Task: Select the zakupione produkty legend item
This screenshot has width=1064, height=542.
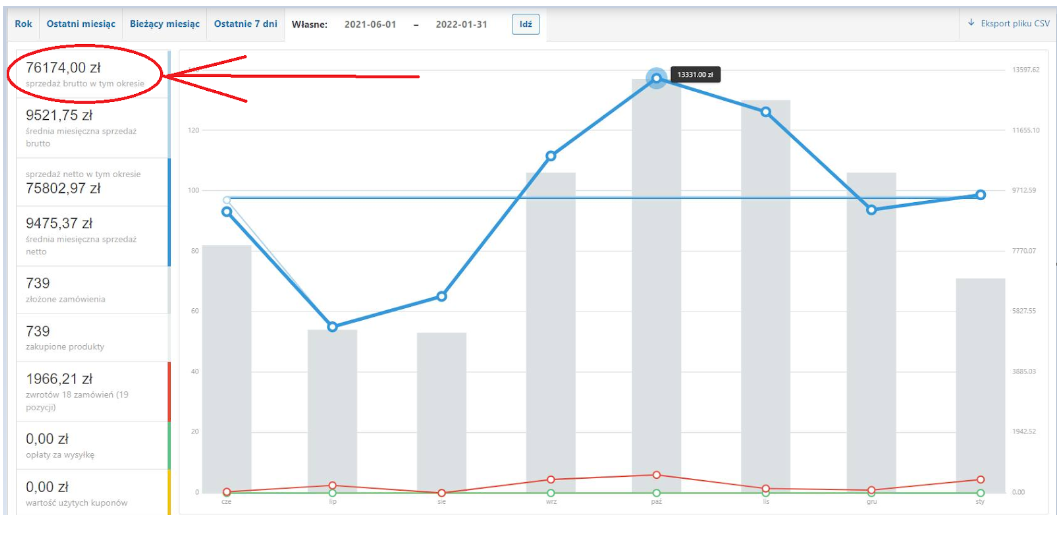Action: point(93,337)
